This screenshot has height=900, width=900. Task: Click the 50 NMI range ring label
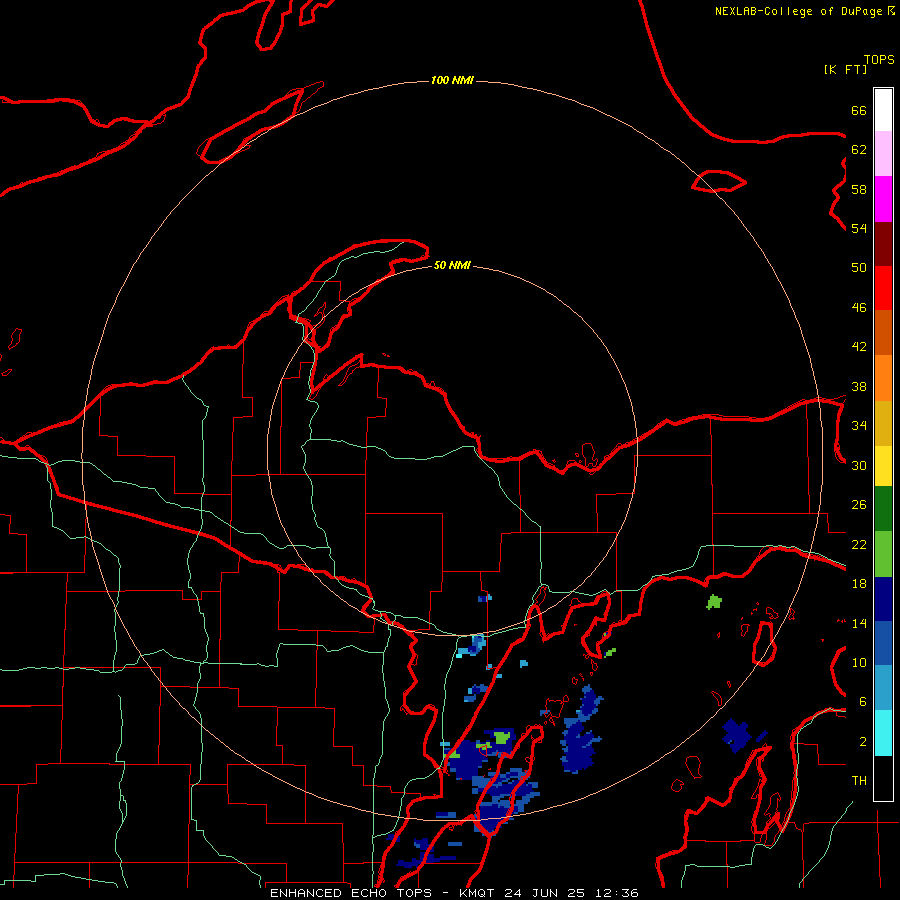[452, 265]
